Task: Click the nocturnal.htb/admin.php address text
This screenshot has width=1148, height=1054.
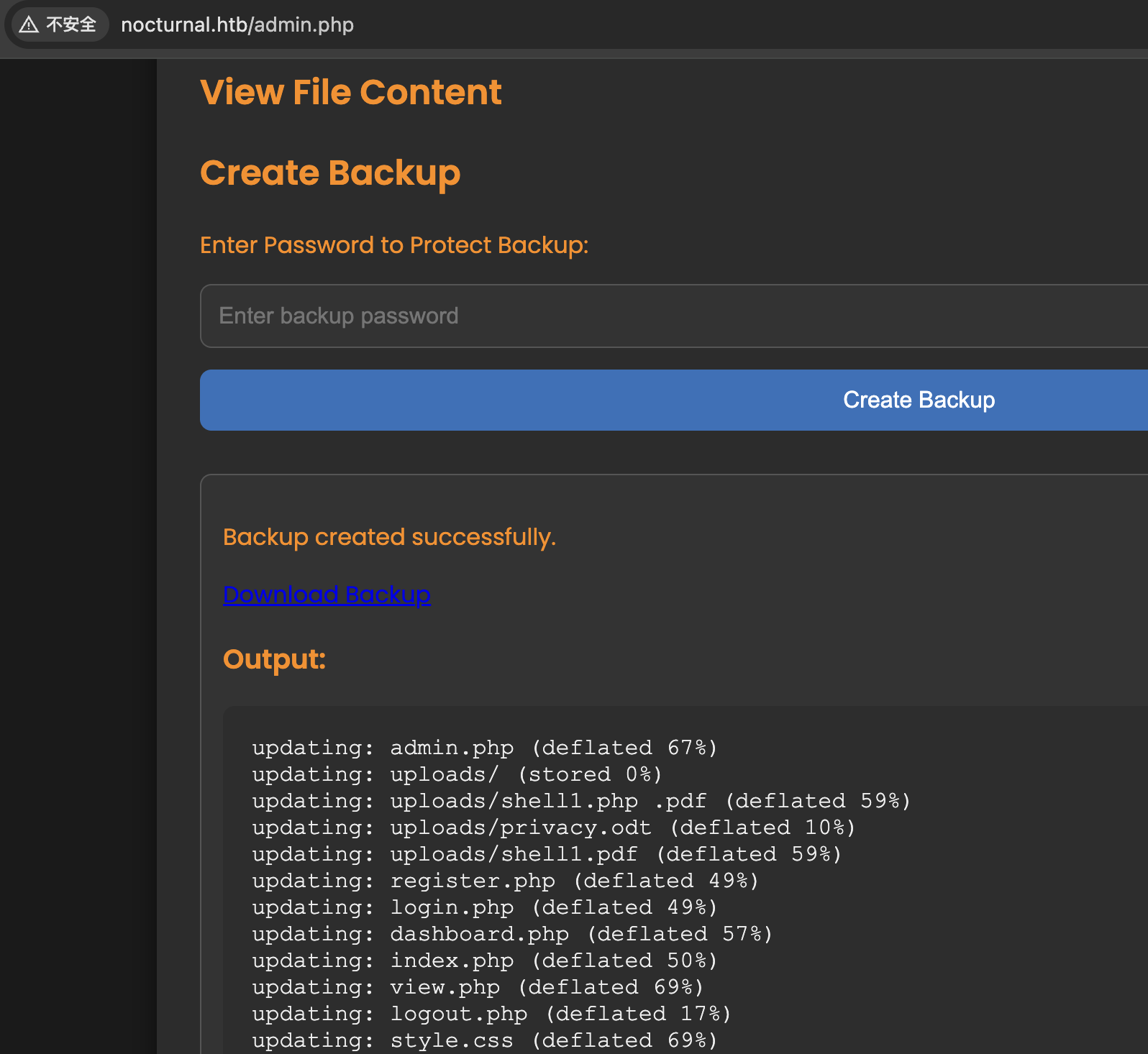Action: click(x=237, y=25)
